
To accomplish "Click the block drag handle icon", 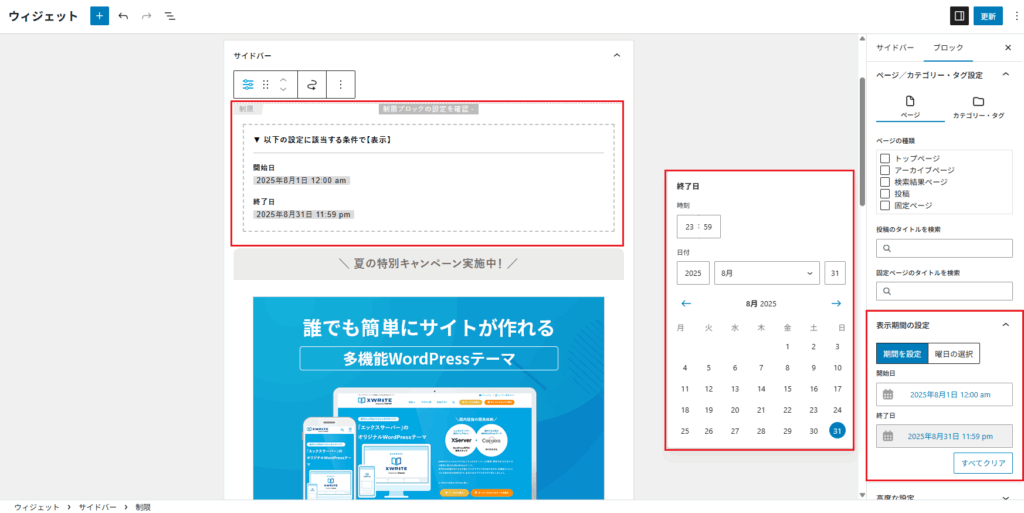I will click(266, 84).
